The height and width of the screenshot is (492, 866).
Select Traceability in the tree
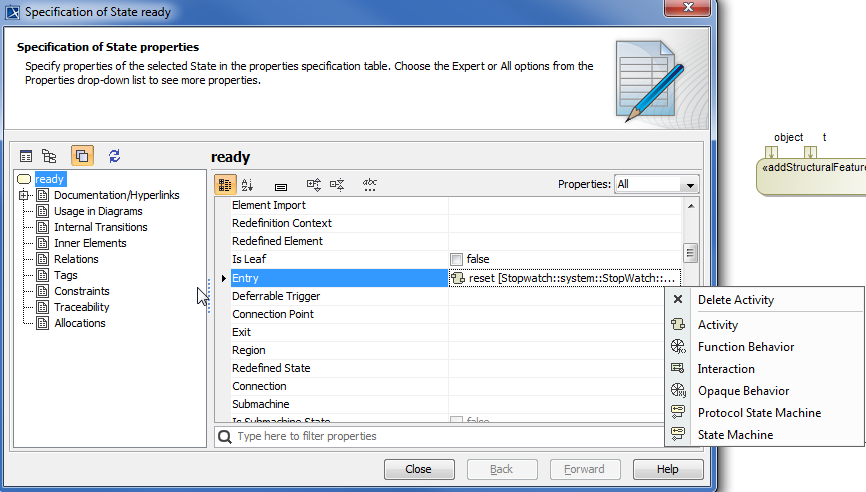point(82,307)
